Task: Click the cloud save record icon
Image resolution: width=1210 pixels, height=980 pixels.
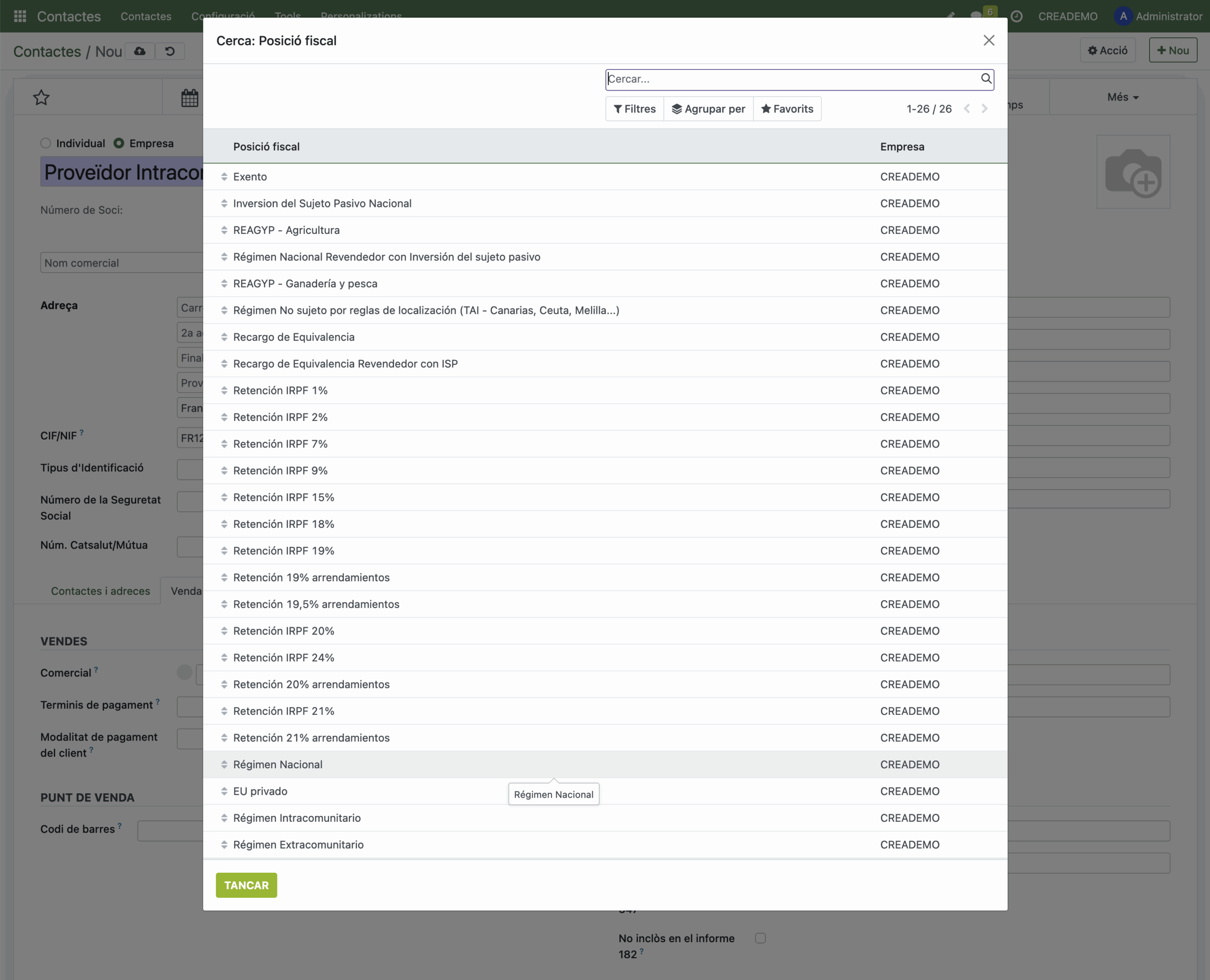Action: tap(140, 52)
